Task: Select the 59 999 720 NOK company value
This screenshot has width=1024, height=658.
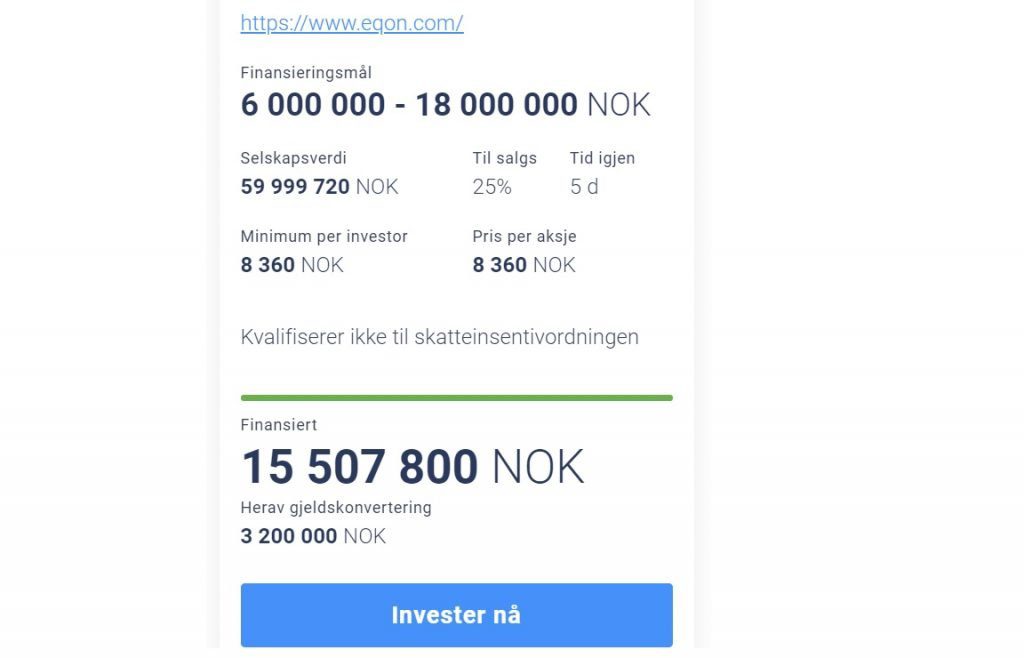Action: tap(319, 187)
